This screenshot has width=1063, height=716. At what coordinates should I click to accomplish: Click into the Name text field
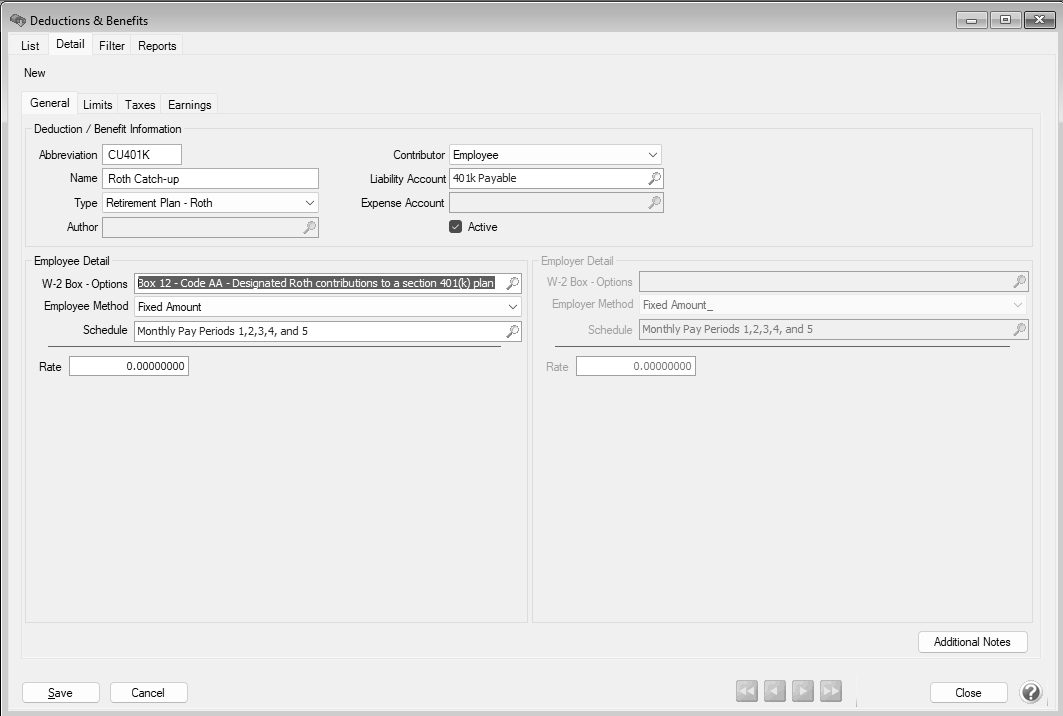(x=210, y=179)
